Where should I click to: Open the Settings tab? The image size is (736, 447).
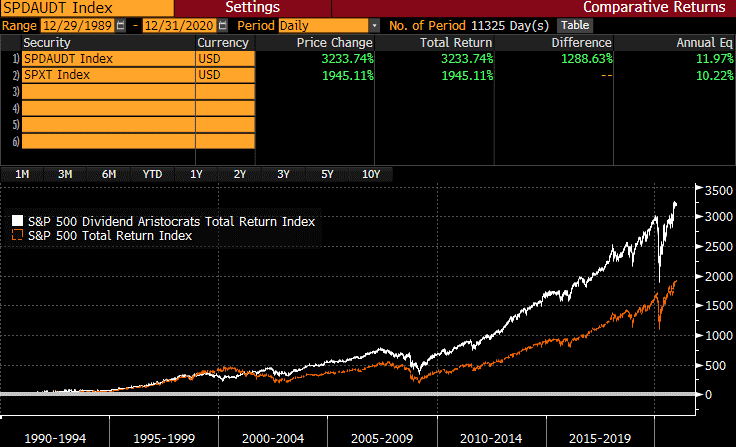tap(253, 8)
